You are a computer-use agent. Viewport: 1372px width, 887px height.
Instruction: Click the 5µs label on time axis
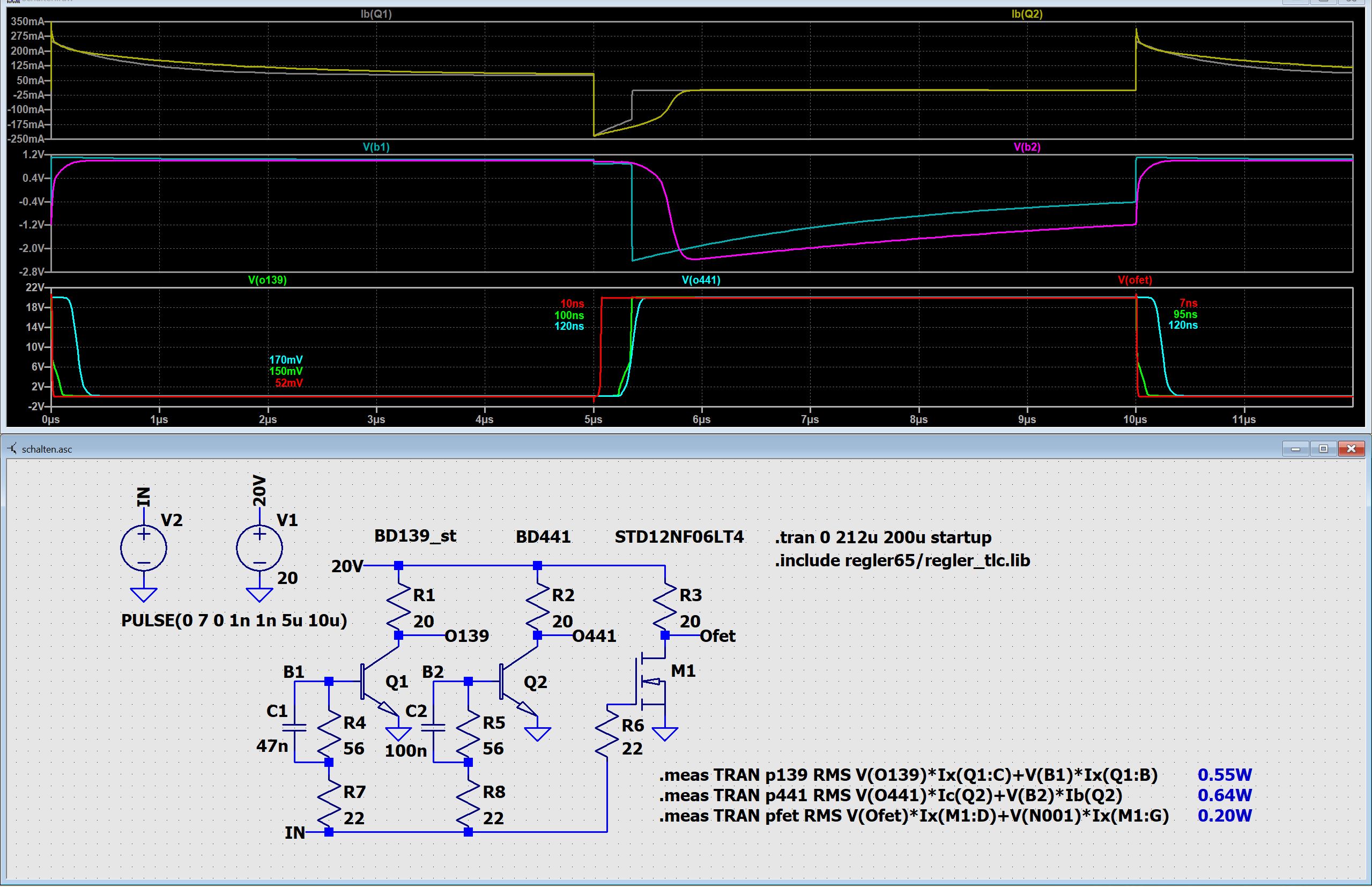click(593, 419)
